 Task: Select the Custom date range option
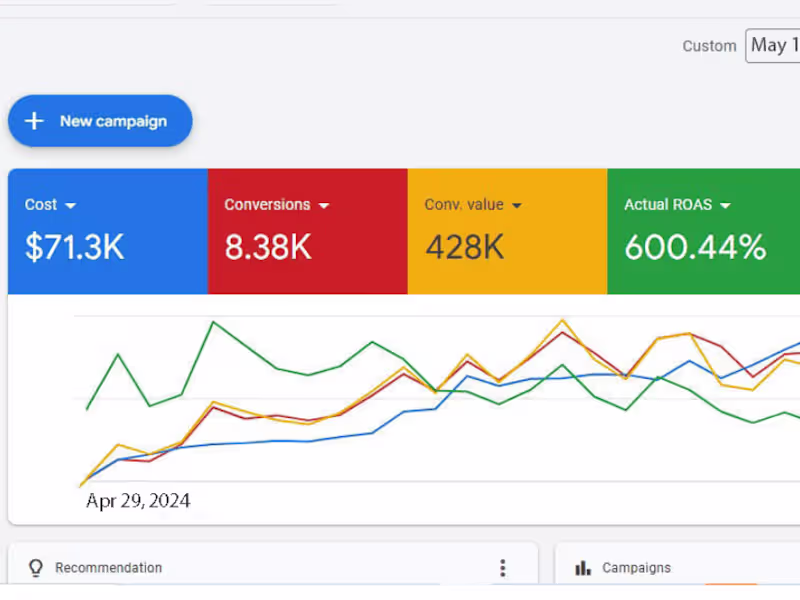tap(709, 46)
